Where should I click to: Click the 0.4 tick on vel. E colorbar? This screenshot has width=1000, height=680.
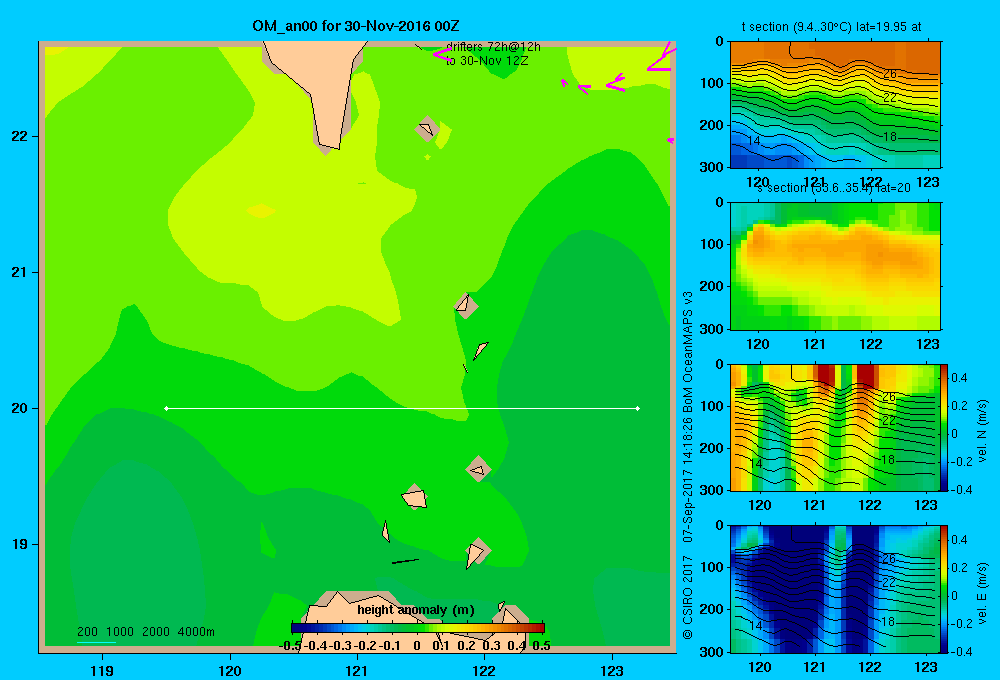pos(959,540)
